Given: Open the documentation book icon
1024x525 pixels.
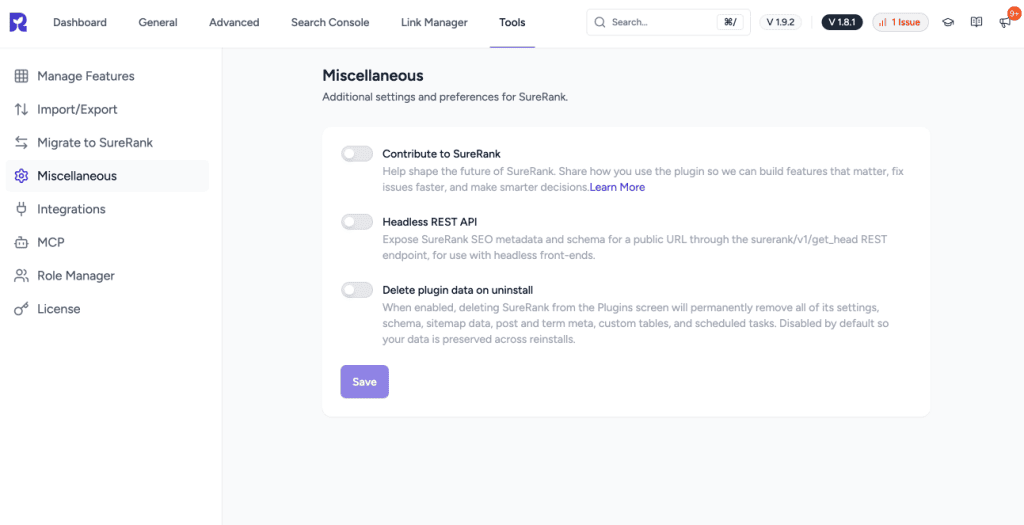Looking at the screenshot, I should coord(976,22).
